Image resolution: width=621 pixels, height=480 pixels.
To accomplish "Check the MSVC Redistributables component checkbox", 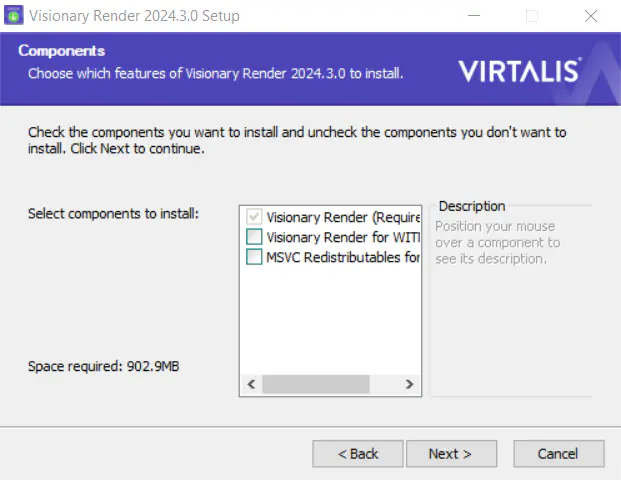I will point(254,257).
